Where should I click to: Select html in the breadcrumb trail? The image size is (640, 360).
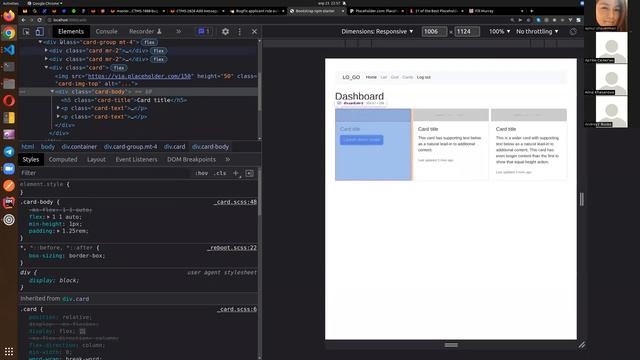[28, 147]
